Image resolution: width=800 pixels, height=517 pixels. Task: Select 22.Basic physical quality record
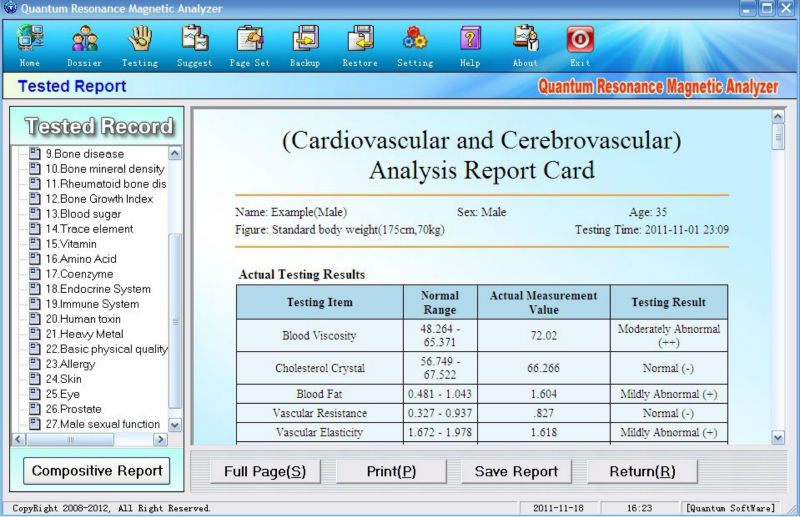pos(107,349)
